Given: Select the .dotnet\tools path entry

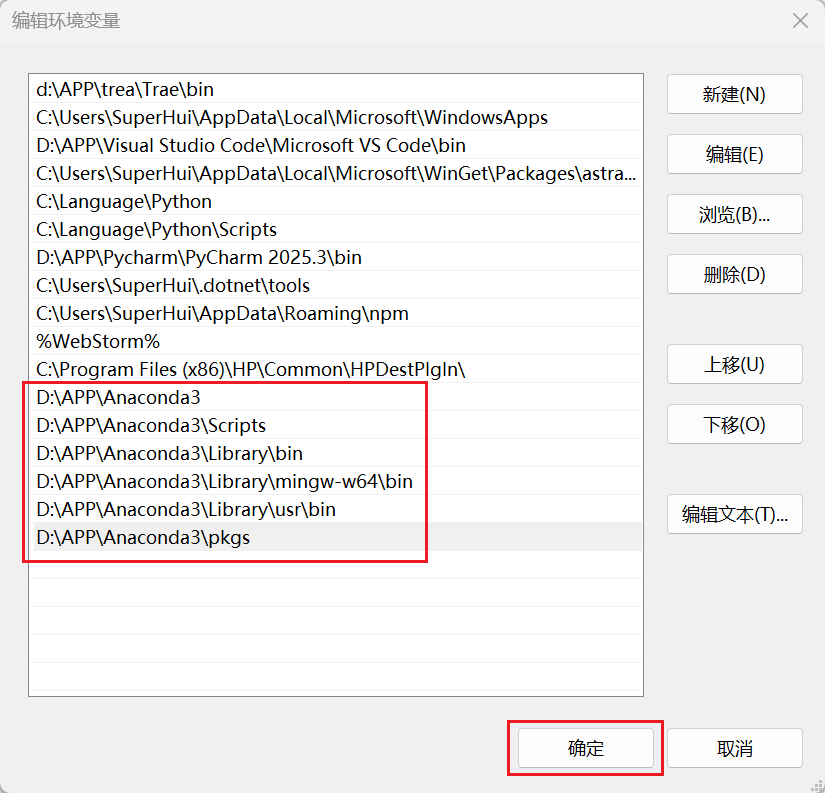Looking at the screenshot, I should [x=336, y=285].
